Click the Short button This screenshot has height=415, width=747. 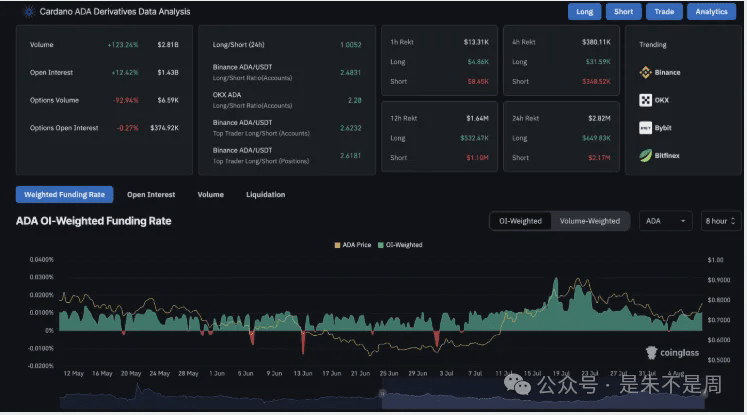(624, 12)
